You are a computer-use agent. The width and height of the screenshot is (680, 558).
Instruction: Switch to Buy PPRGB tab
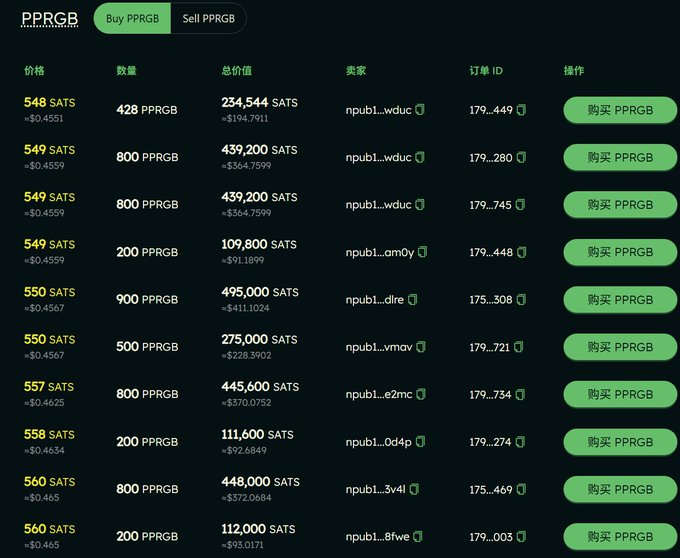point(132,18)
